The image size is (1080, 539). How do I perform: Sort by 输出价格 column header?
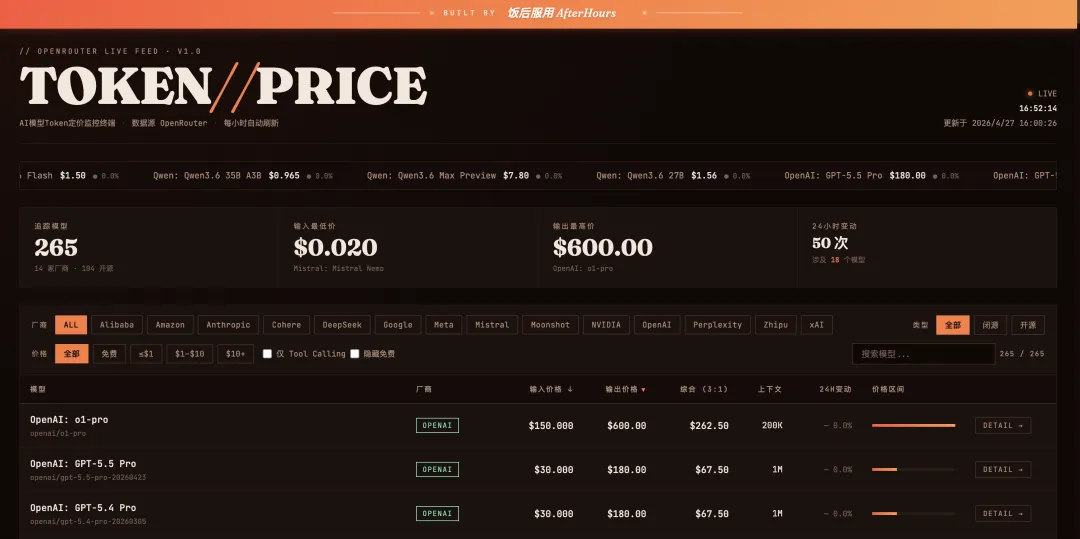point(625,389)
